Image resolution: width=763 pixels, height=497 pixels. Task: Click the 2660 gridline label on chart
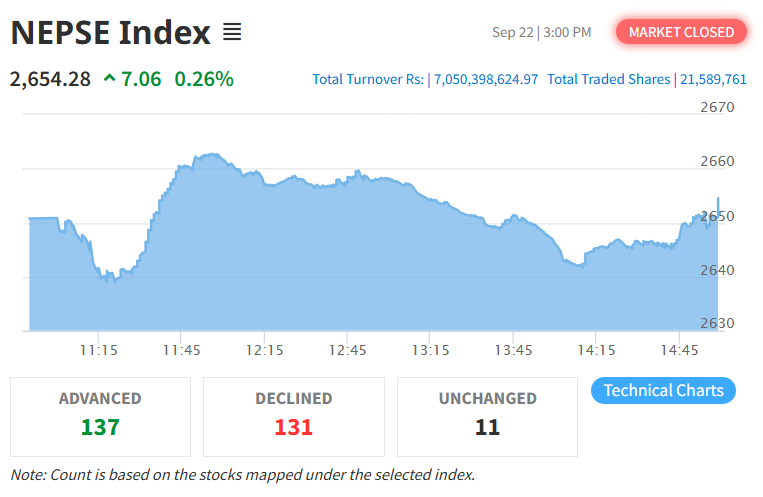click(x=717, y=161)
